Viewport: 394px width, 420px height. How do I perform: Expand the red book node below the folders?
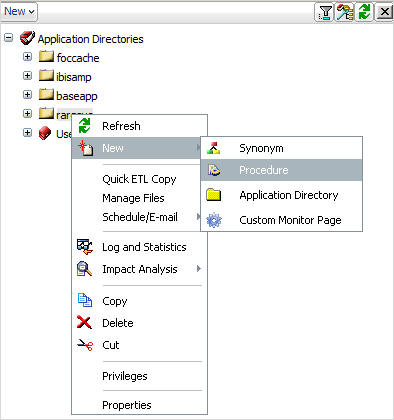click(x=27, y=133)
